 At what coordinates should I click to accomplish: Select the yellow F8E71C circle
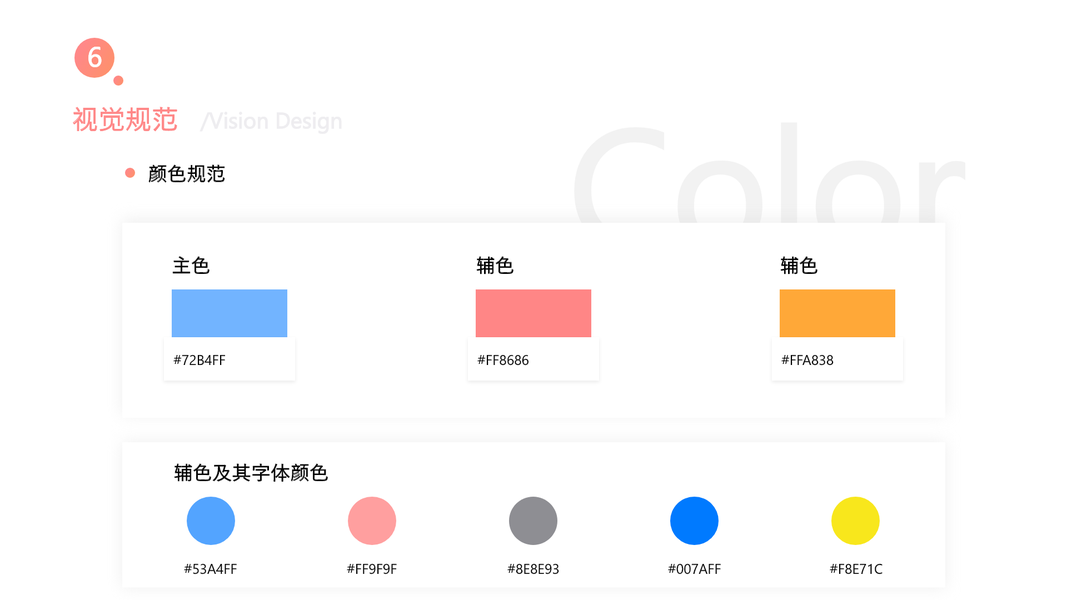tap(855, 521)
